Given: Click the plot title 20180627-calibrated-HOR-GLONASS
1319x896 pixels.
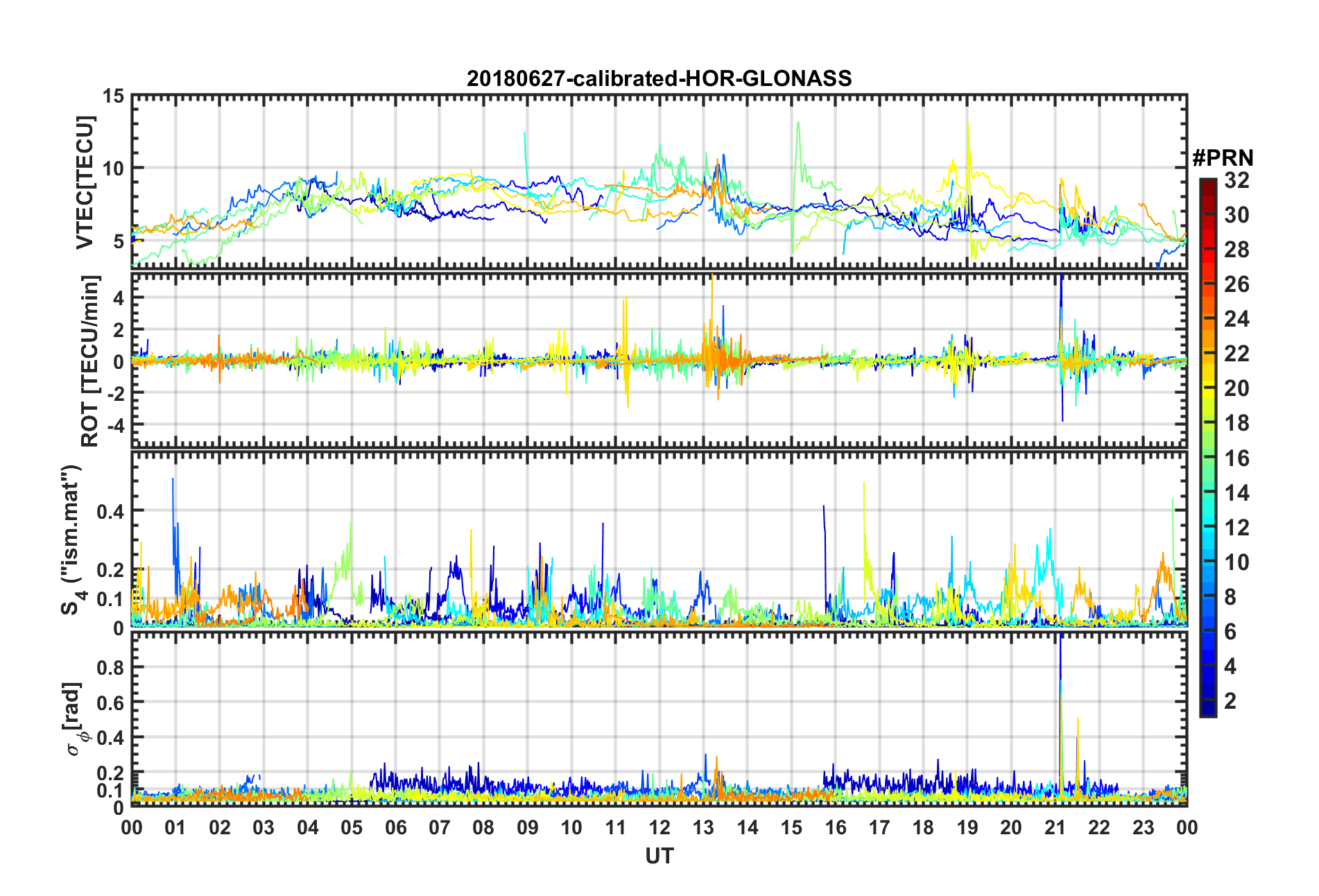Looking at the screenshot, I should [x=659, y=78].
